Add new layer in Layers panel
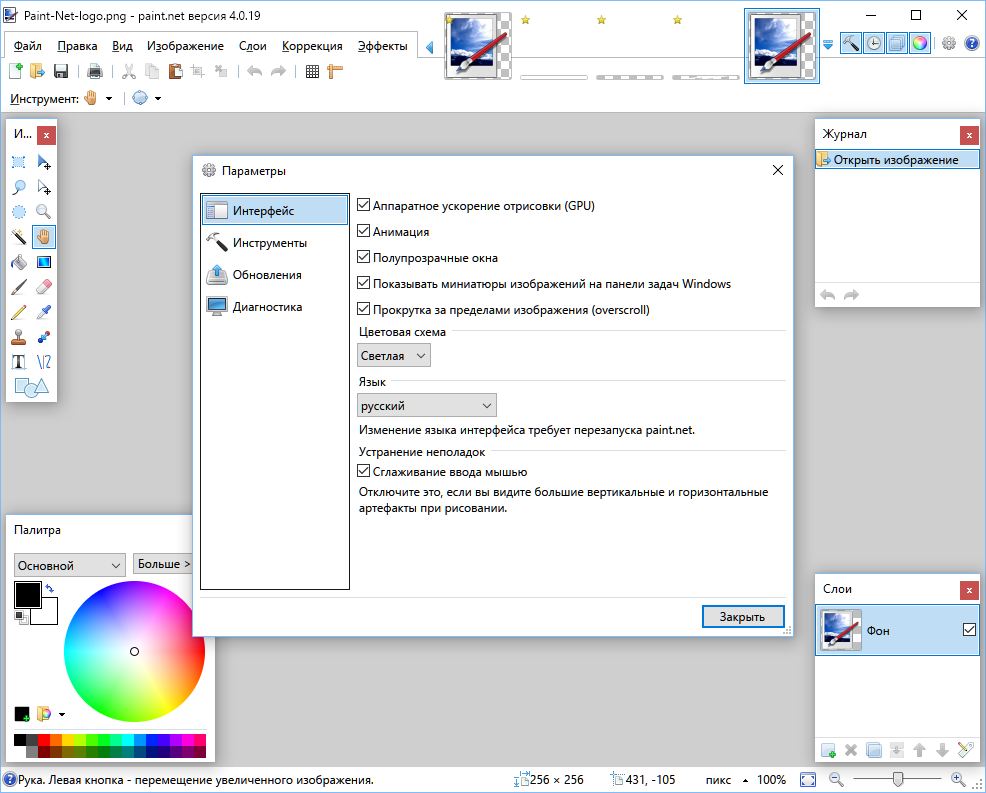 coord(828,750)
